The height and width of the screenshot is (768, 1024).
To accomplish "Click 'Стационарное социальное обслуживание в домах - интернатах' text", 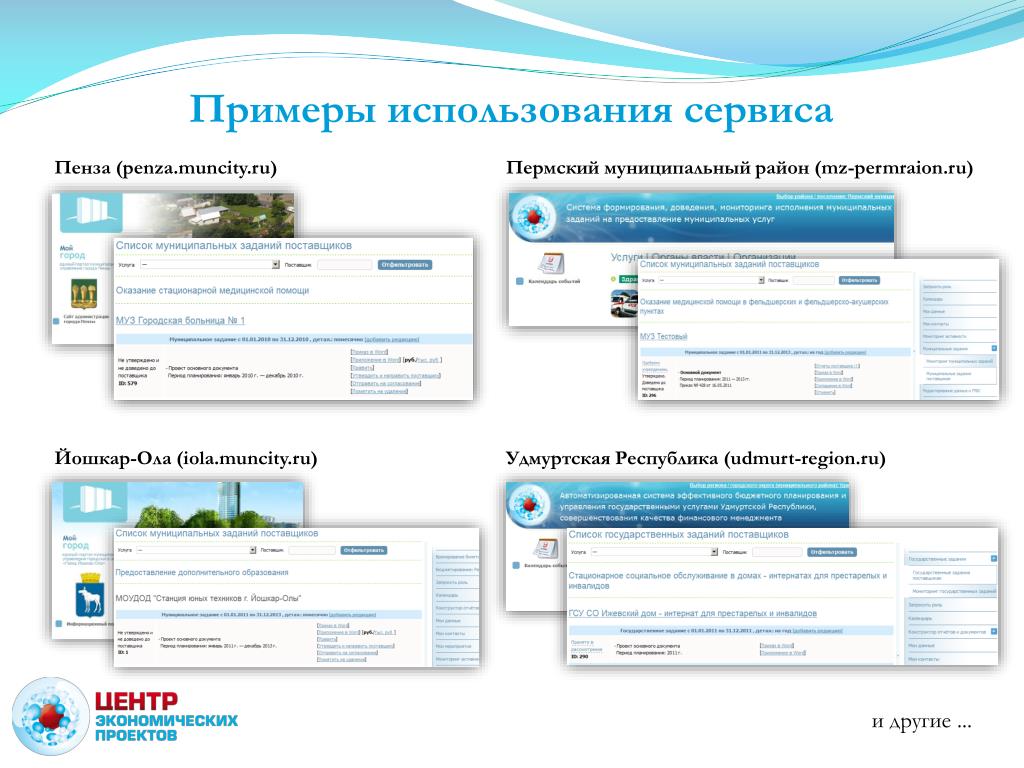I will click(728, 581).
